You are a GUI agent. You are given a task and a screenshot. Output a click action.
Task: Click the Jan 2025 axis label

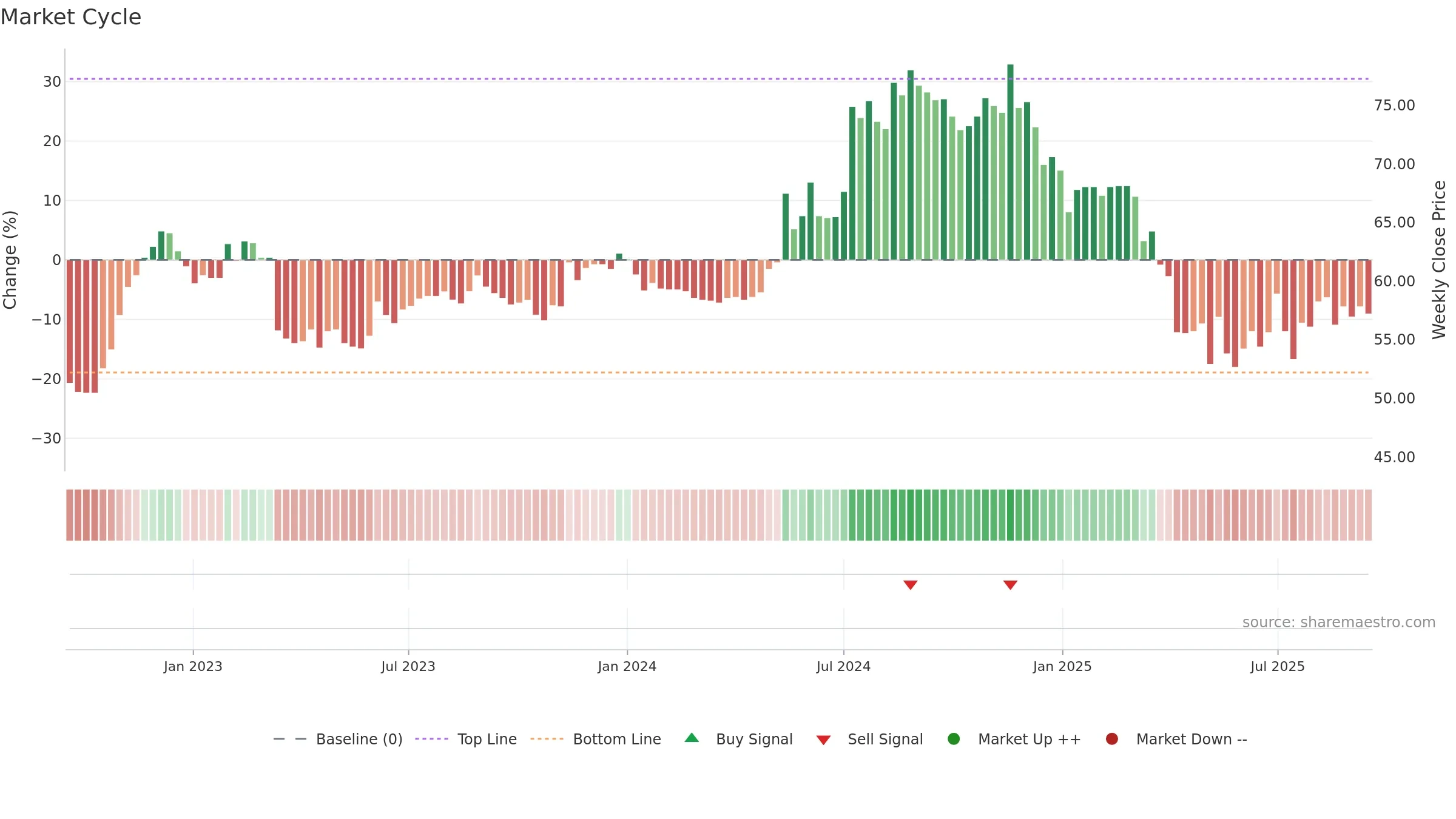click(1062, 666)
